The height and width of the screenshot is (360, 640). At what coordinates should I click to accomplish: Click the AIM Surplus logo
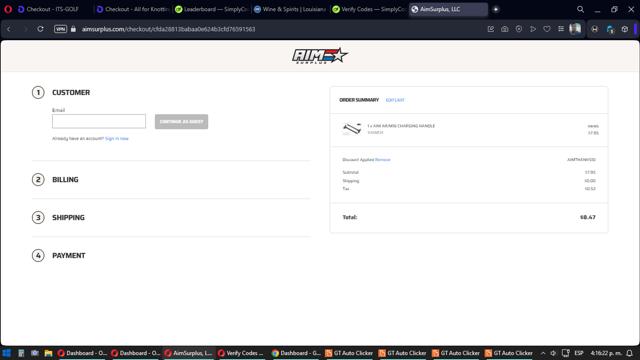click(x=320, y=56)
